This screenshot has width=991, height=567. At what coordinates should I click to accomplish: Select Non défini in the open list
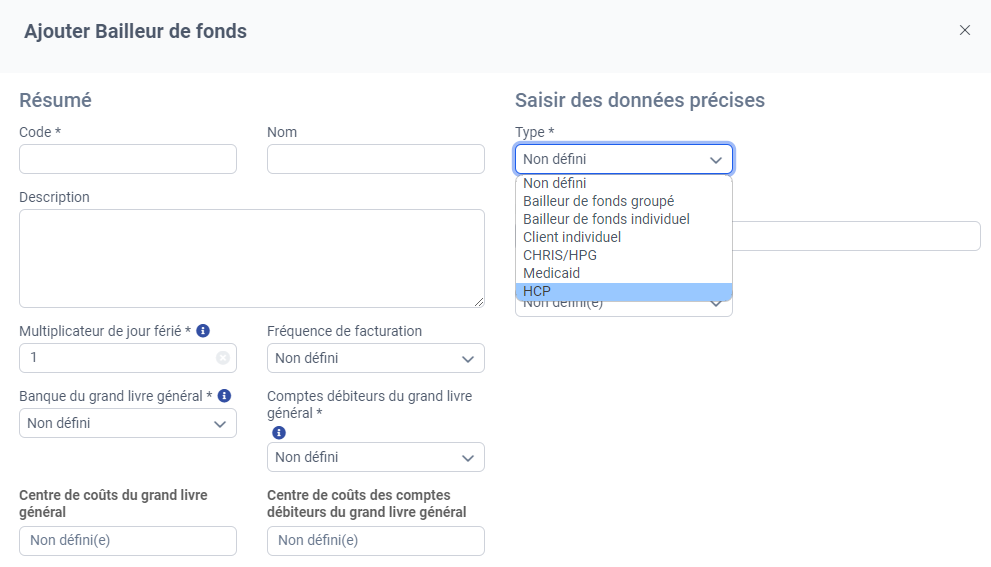coord(624,183)
